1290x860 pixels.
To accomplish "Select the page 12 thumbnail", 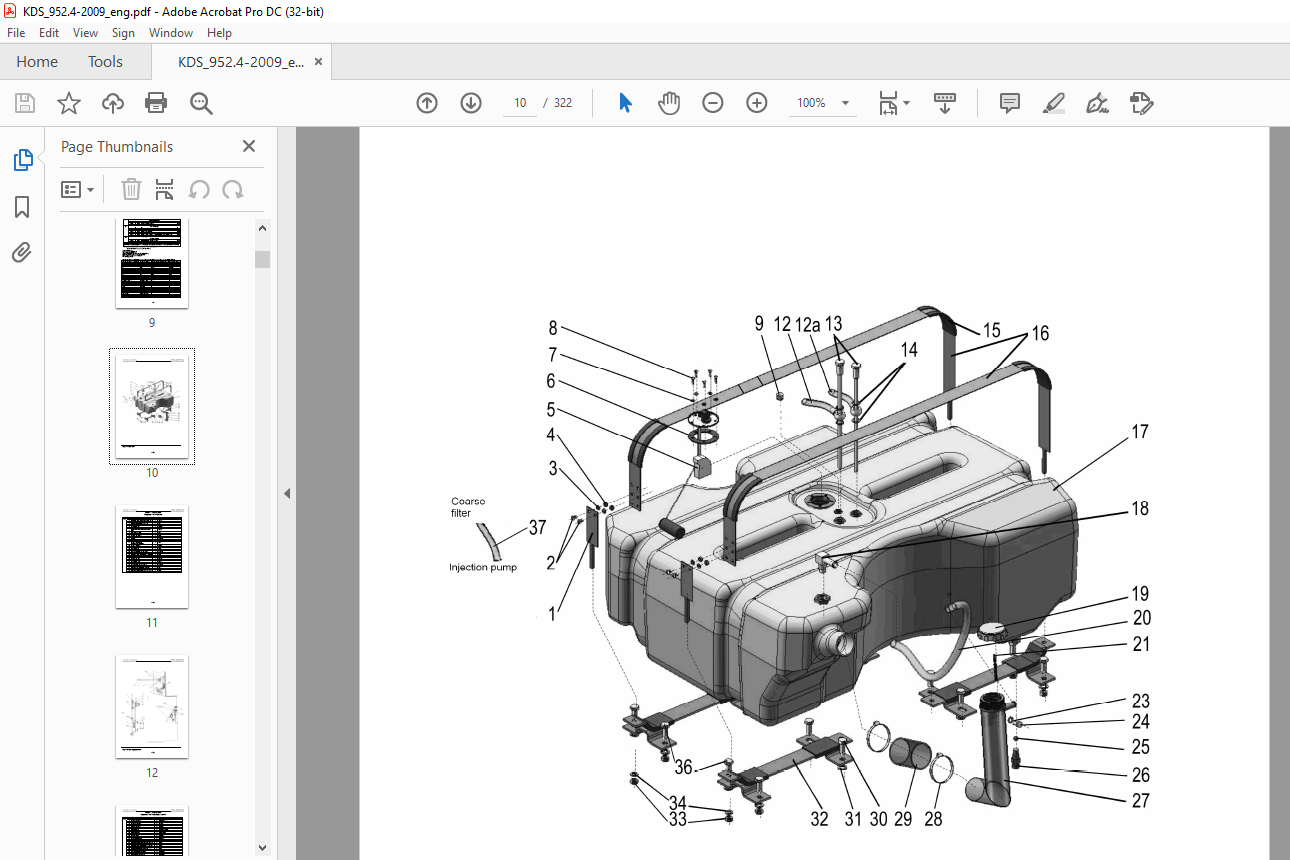I will click(152, 706).
